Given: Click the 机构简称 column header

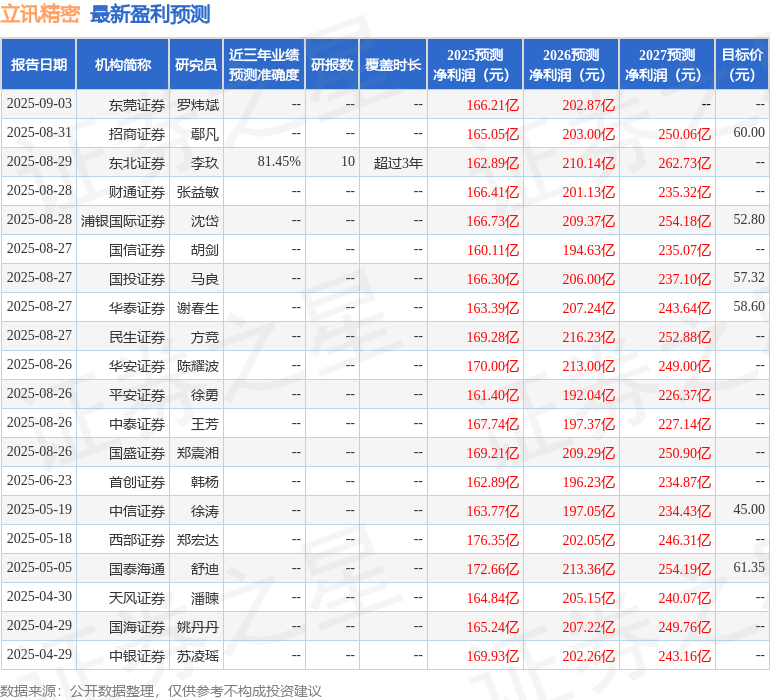Looking at the screenshot, I should pyautogui.click(x=123, y=65).
